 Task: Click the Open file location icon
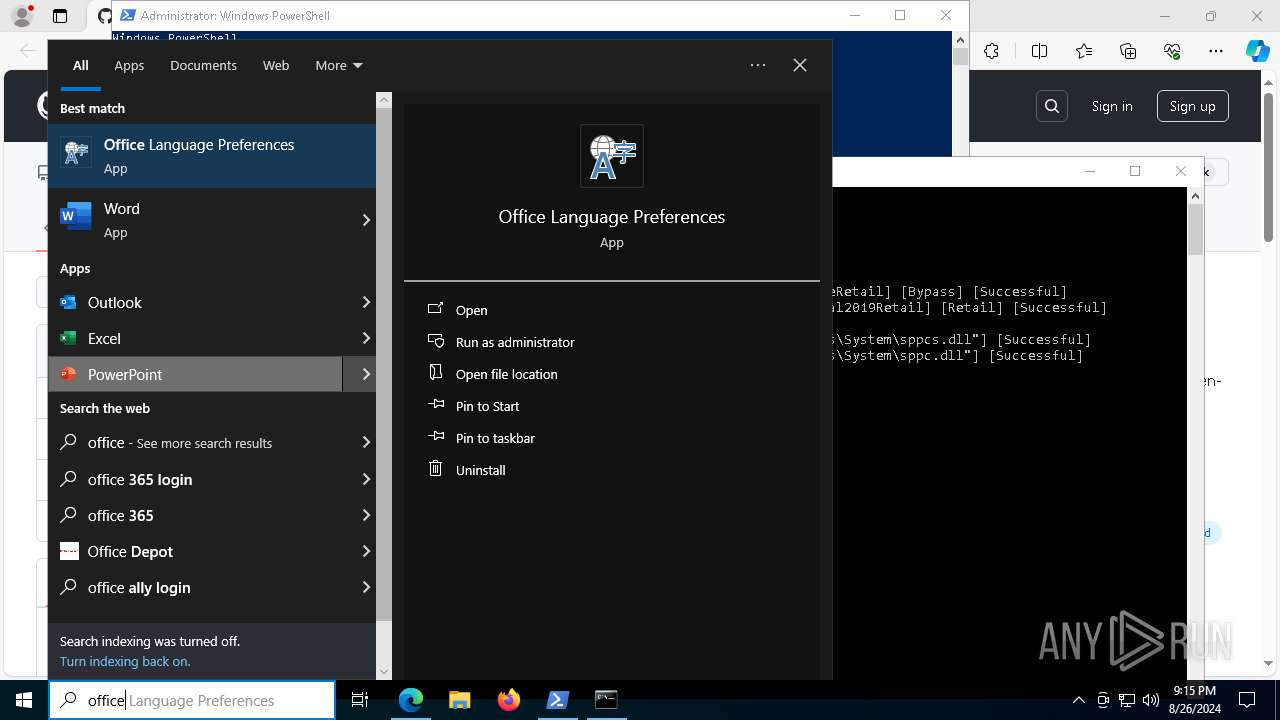click(436, 373)
